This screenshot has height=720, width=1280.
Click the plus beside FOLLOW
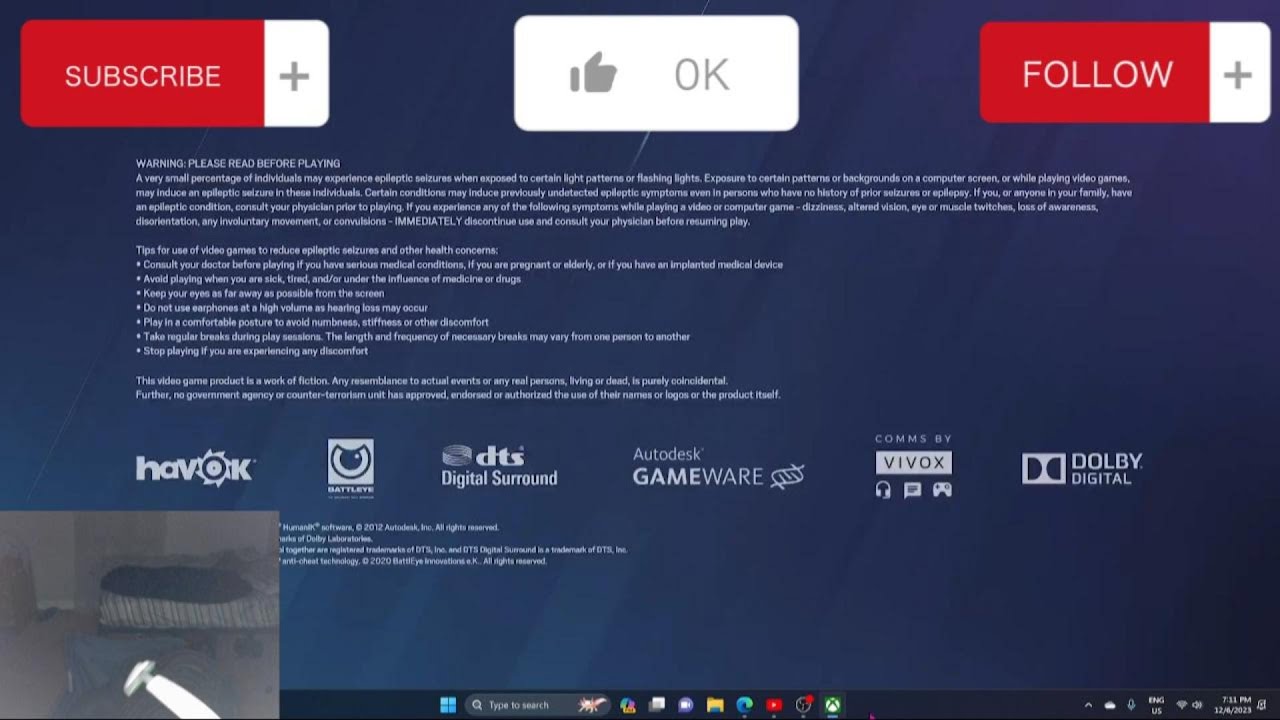[1238, 74]
